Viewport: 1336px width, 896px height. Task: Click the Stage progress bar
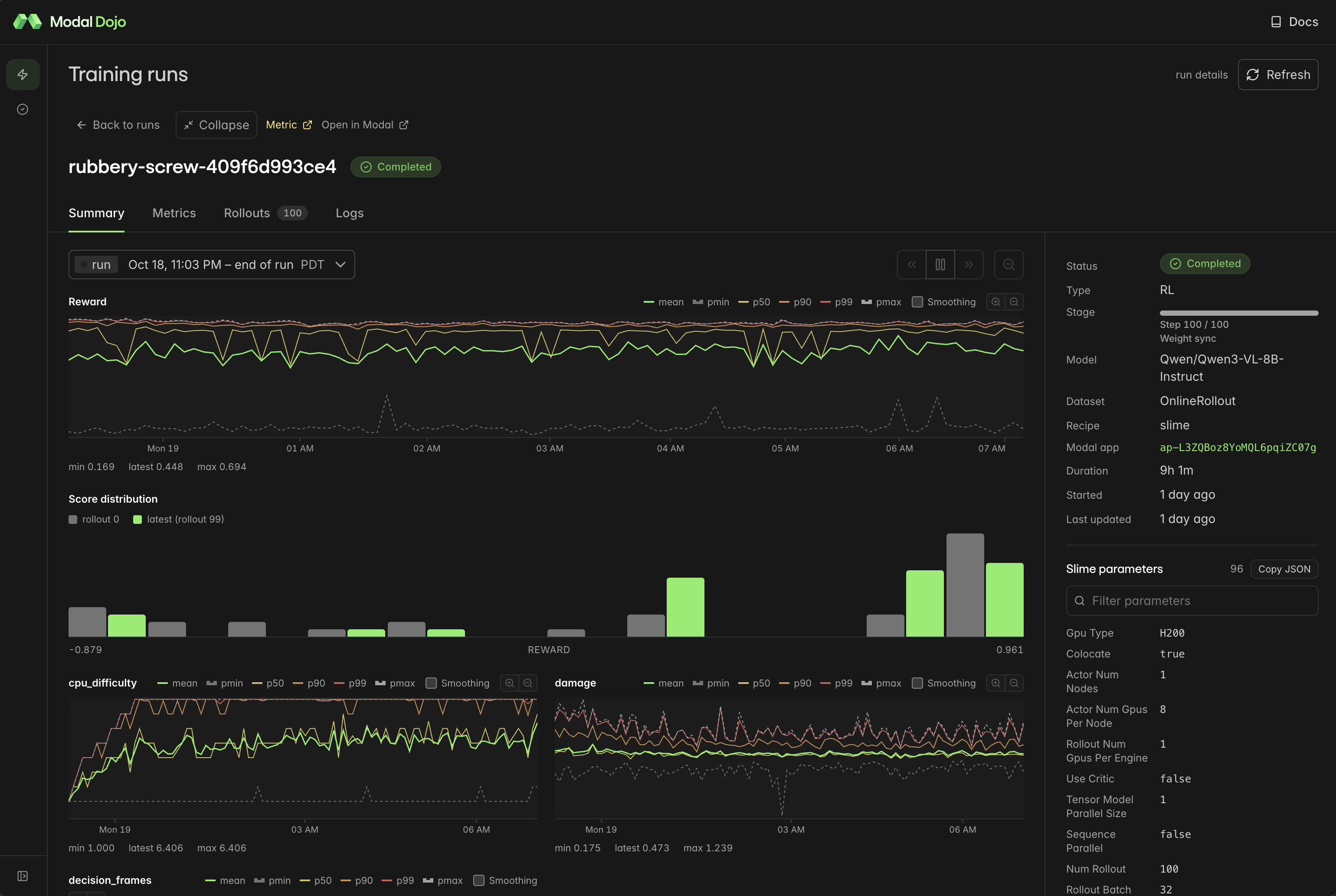1239,313
